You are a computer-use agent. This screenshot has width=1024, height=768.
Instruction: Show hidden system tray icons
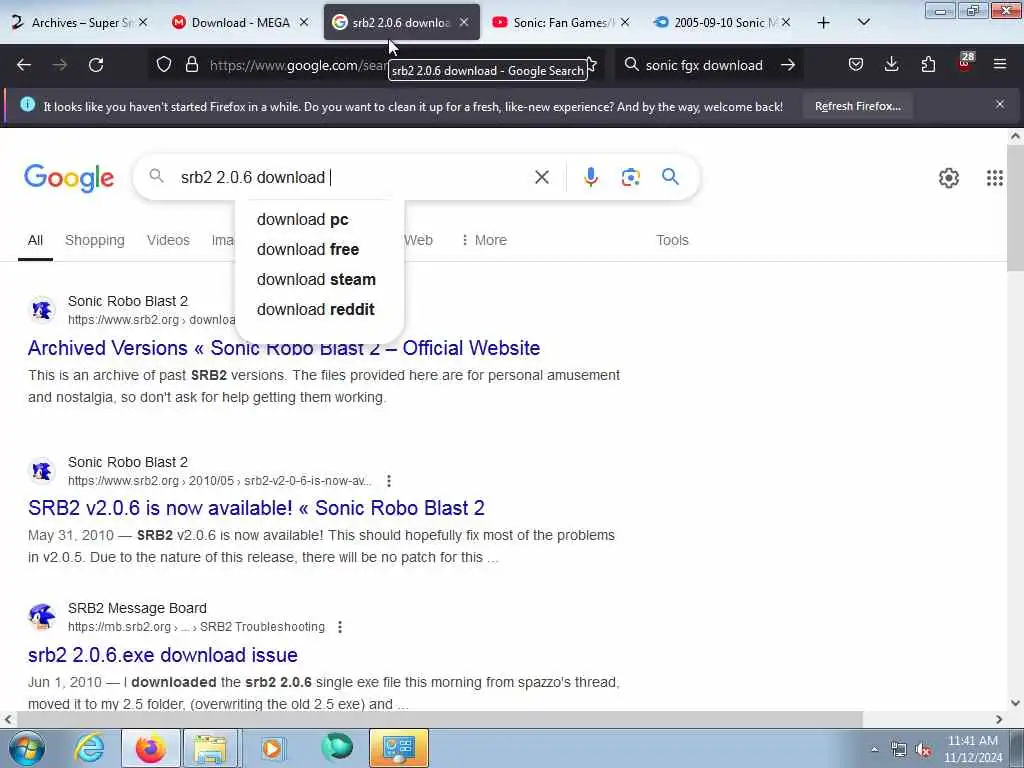874,750
